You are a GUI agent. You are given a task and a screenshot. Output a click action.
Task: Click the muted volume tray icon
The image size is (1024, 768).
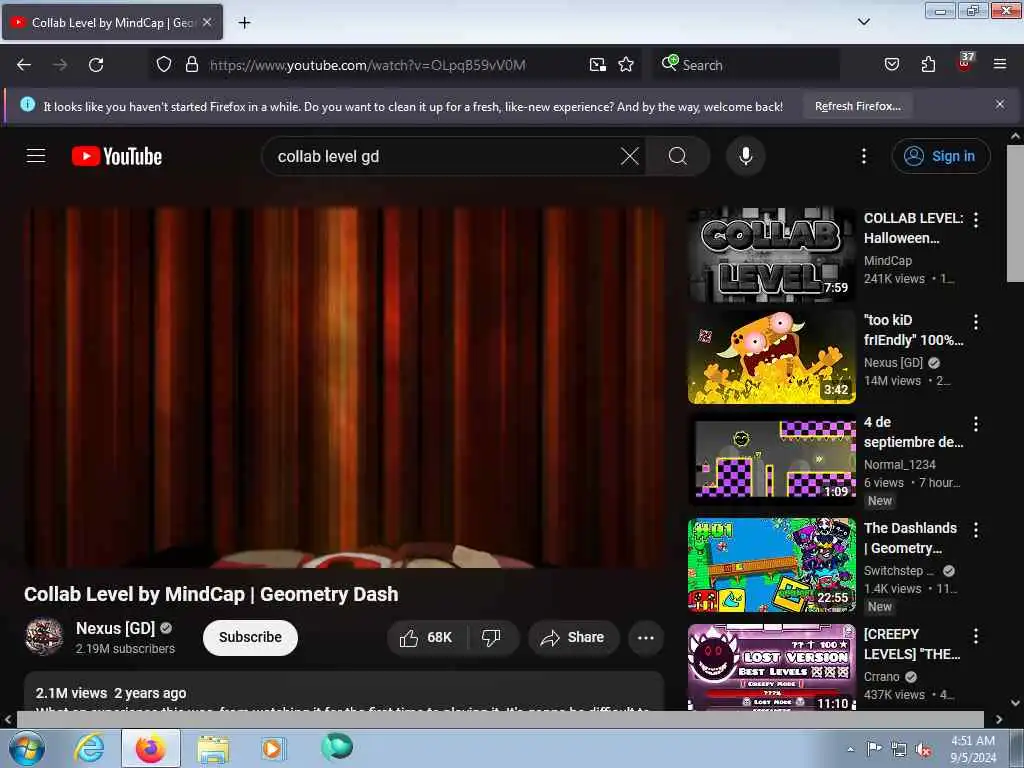coord(923,750)
